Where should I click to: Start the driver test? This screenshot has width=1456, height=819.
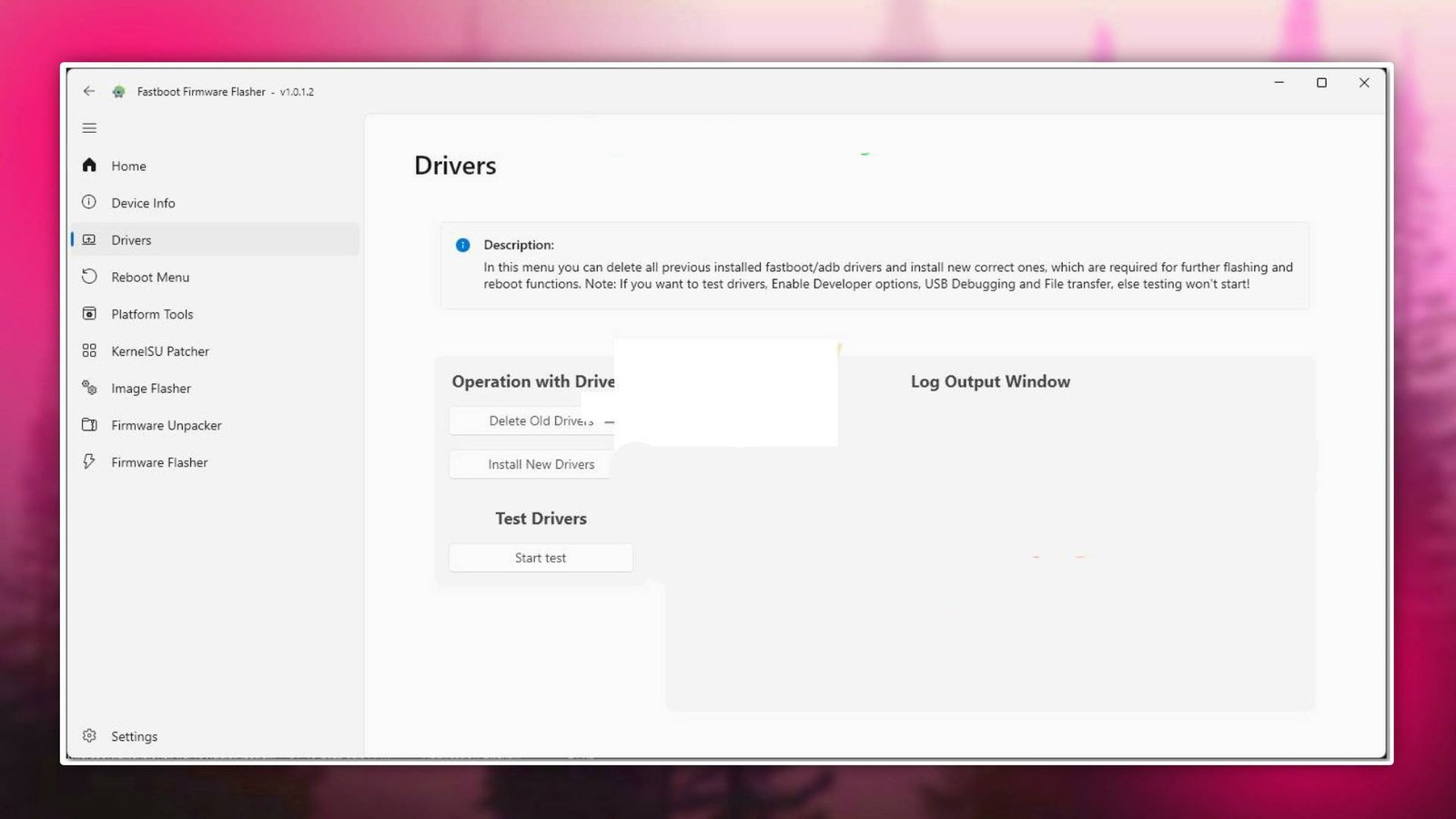[541, 557]
